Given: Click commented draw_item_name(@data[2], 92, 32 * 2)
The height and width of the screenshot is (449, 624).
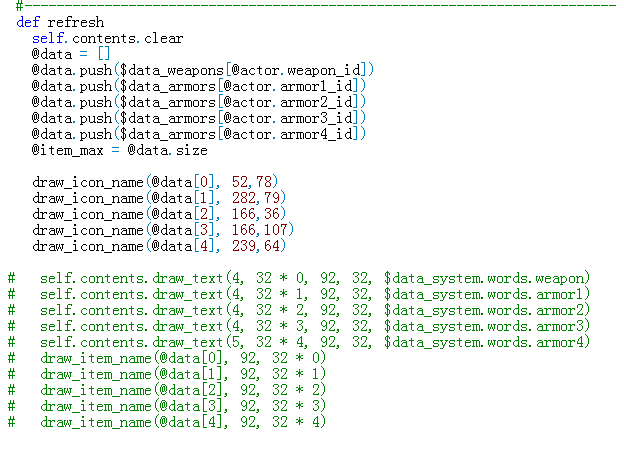Looking at the screenshot, I should [167, 390].
